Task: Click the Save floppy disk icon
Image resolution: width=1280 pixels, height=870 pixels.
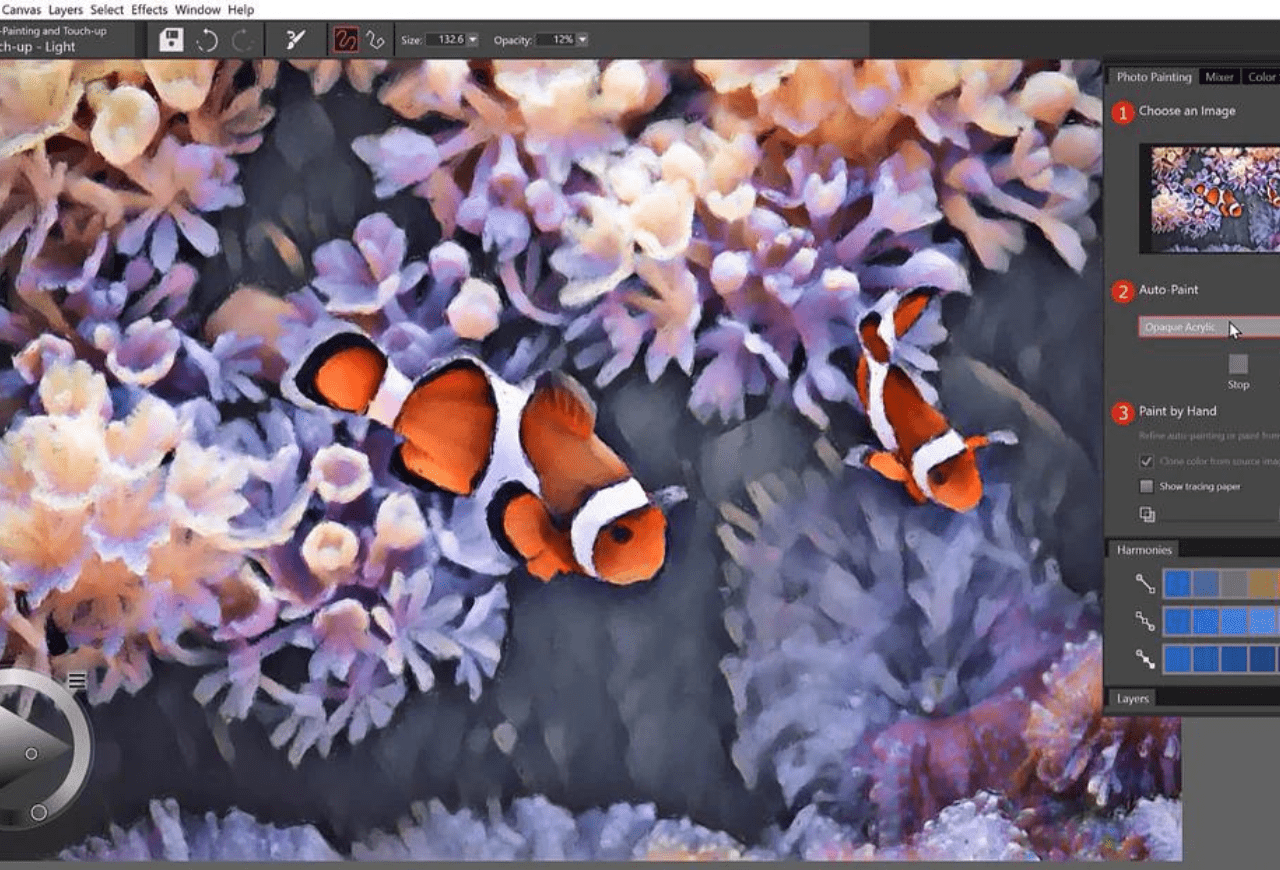Action: (x=171, y=40)
